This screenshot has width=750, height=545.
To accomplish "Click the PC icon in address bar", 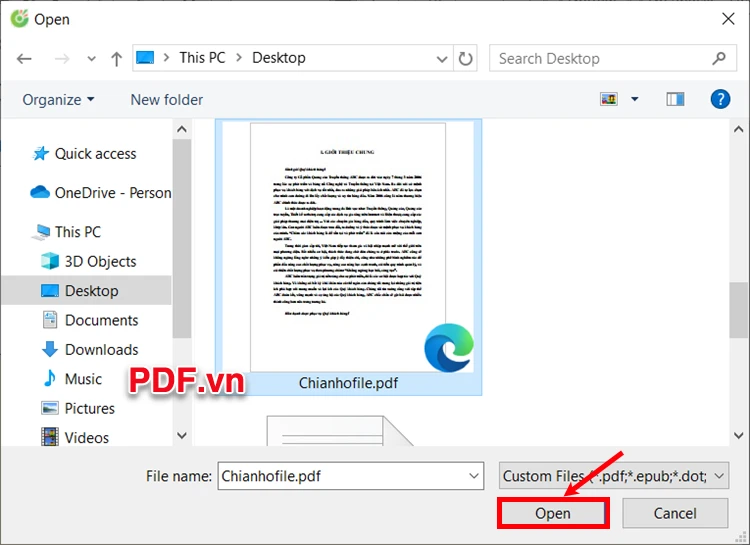I will click(144, 57).
